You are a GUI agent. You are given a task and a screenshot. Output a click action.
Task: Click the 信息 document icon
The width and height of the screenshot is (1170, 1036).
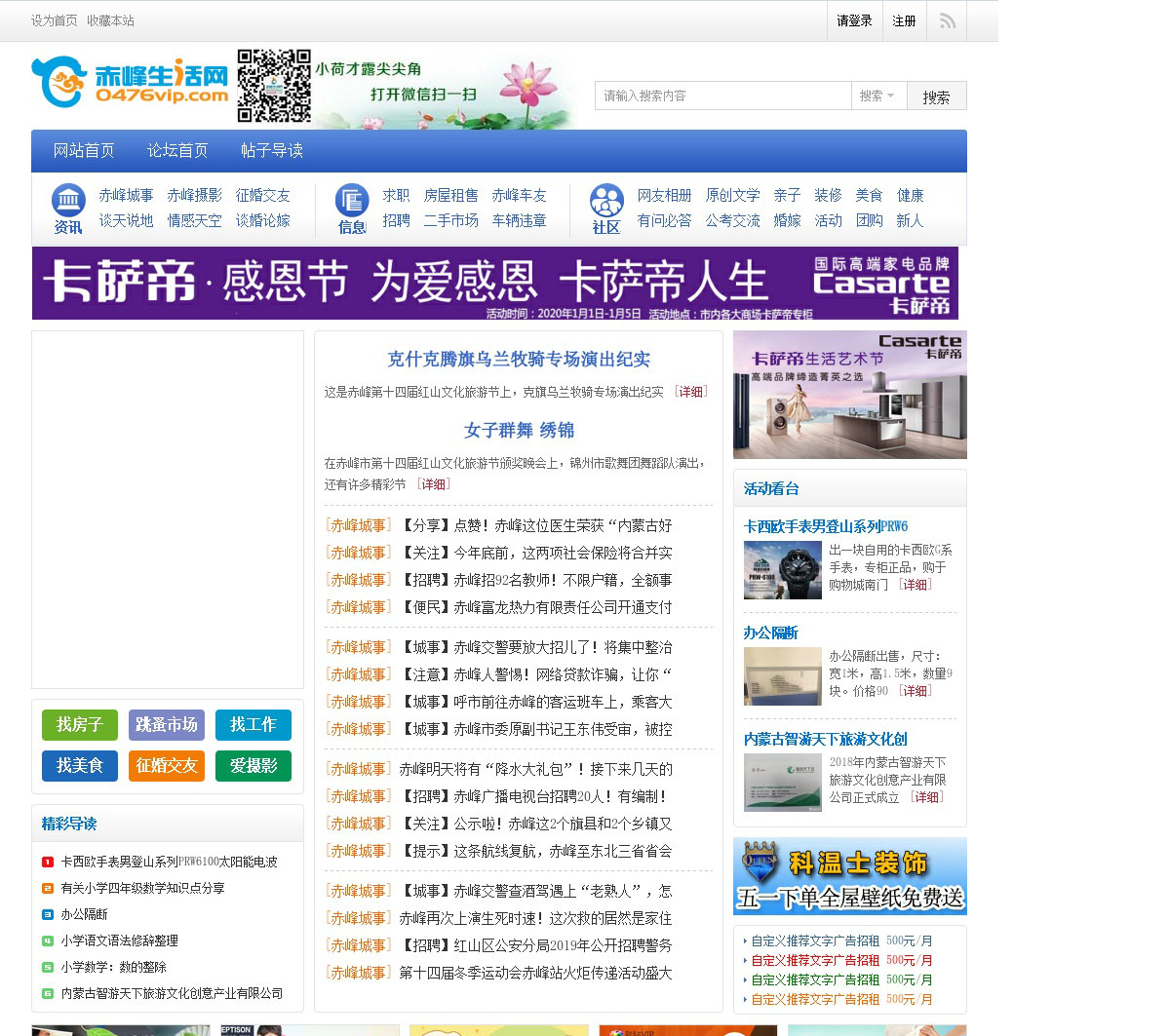(x=352, y=201)
